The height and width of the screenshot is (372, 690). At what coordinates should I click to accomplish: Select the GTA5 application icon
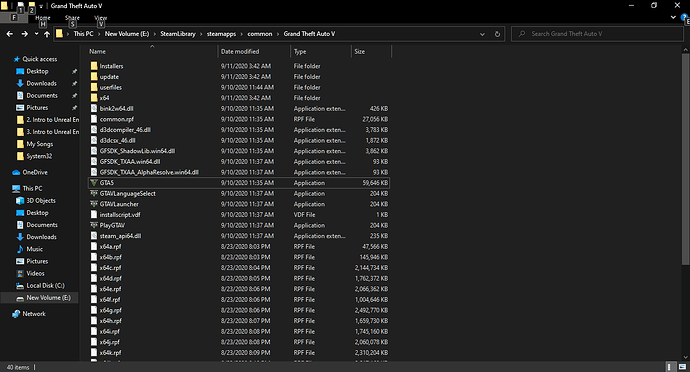point(94,183)
